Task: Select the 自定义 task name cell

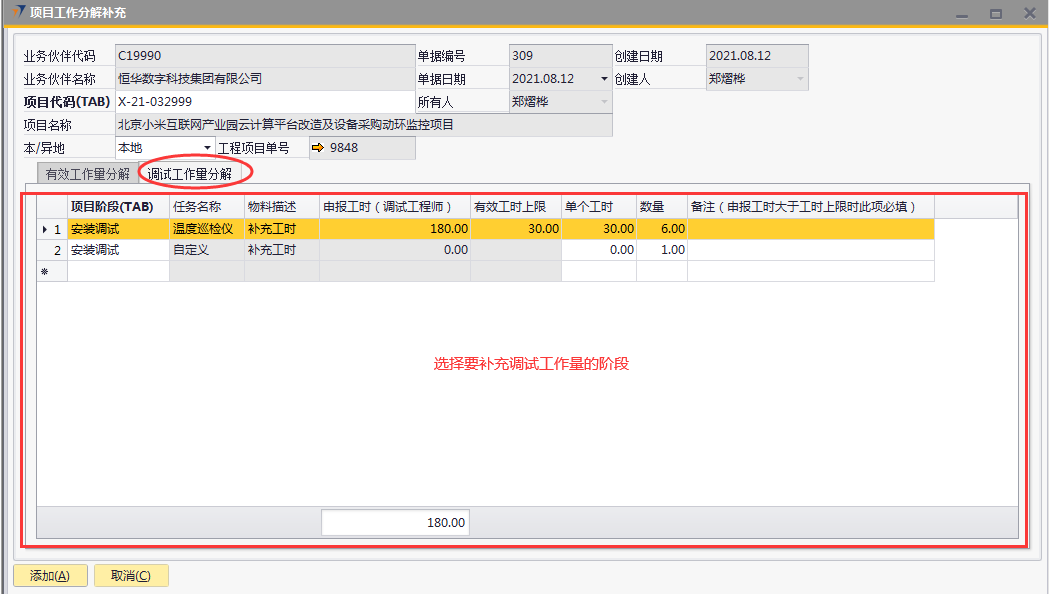Action: pos(206,250)
